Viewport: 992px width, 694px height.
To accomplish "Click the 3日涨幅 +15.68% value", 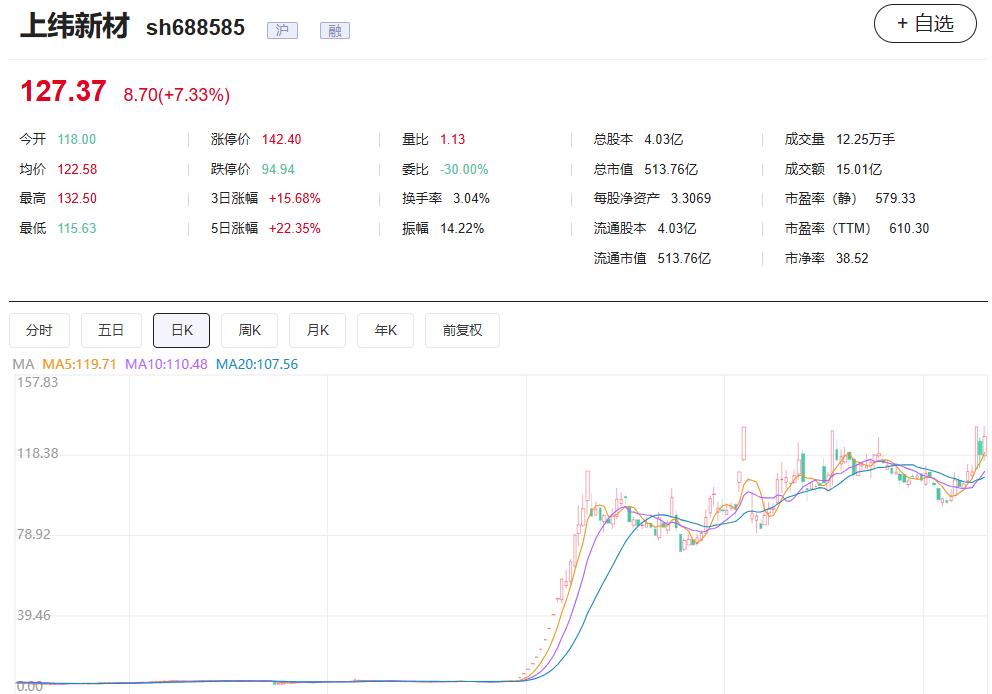I will (297, 198).
